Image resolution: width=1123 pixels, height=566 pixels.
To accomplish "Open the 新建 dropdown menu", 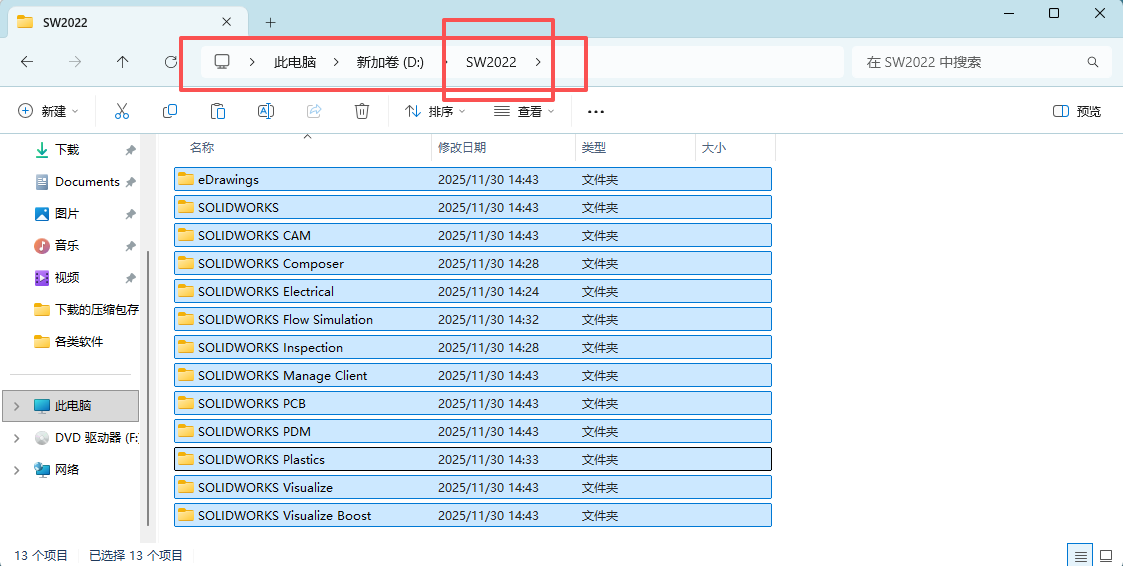I will coord(49,111).
